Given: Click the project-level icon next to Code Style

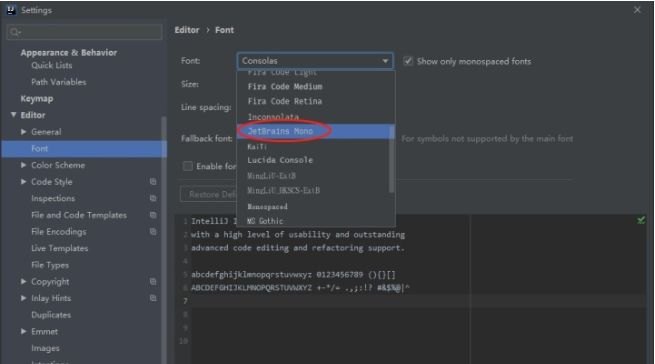Looking at the screenshot, I should coord(153,182).
